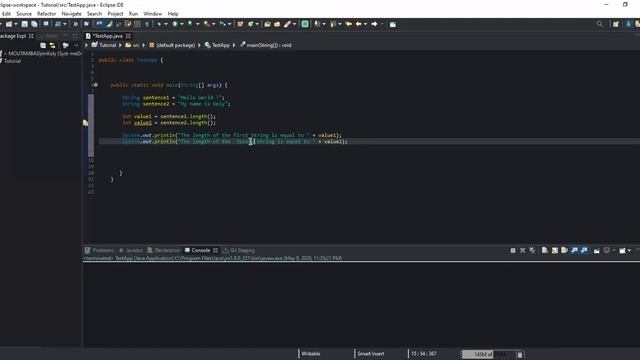Toggle Show Whitespace Characters pilcrow icon
This screenshot has width=640, height=360.
147,24
